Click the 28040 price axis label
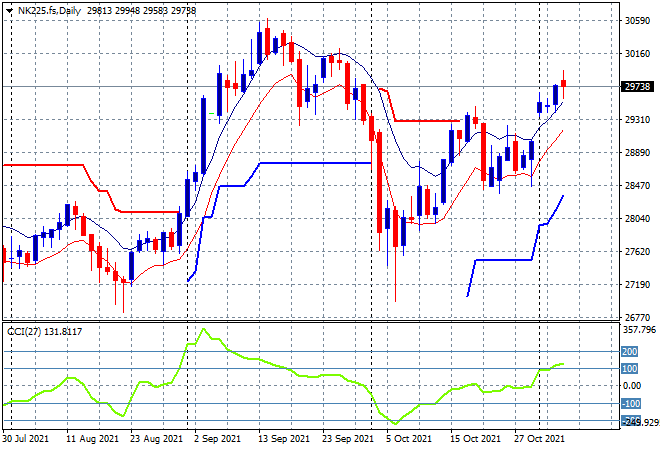 [637, 219]
